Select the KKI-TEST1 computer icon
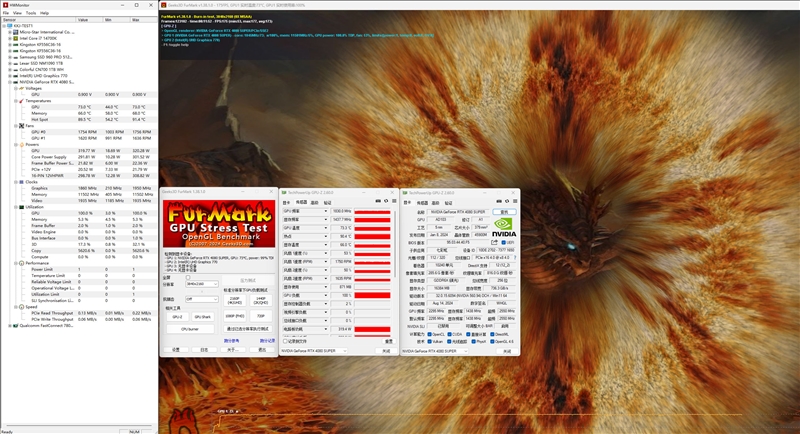 [x=10, y=25]
